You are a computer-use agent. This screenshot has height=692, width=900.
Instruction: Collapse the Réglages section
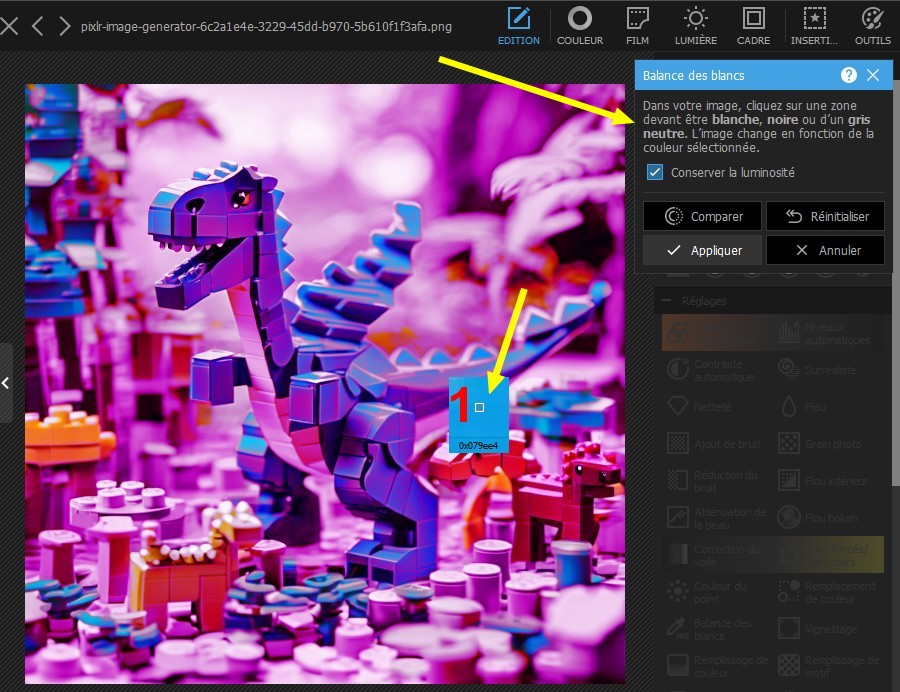tap(666, 301)
